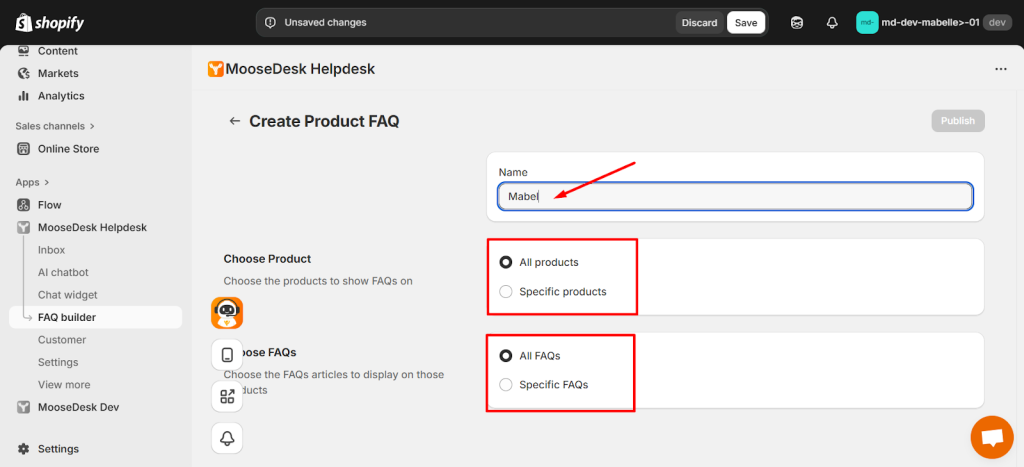Expand the Sales channels section
Image resolution: width=1024 pixels, height=467 pixels.
(x=55, y=126)
